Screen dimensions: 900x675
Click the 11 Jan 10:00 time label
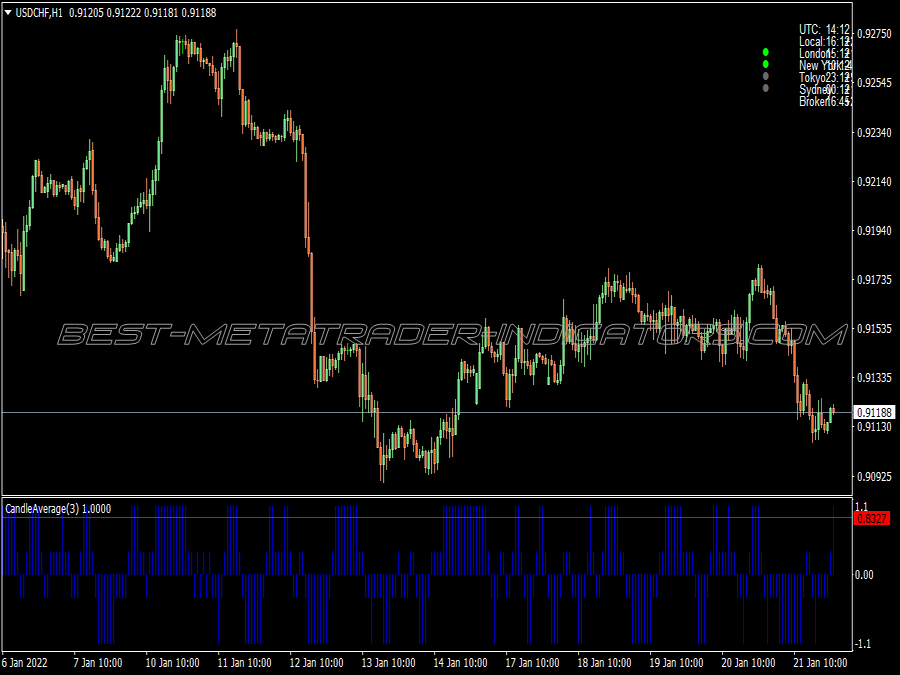pos(244,662)
